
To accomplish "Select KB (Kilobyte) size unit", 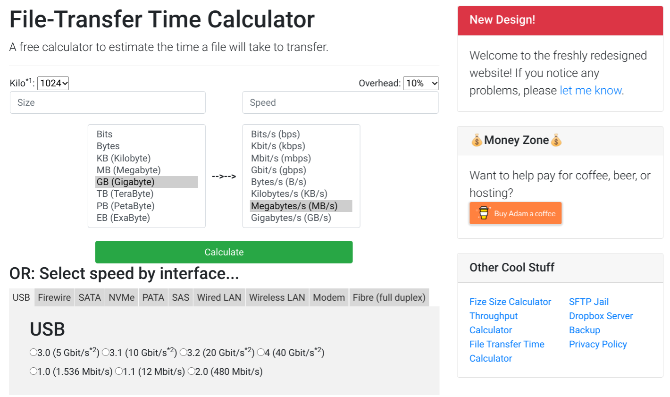I will point(147,158).
